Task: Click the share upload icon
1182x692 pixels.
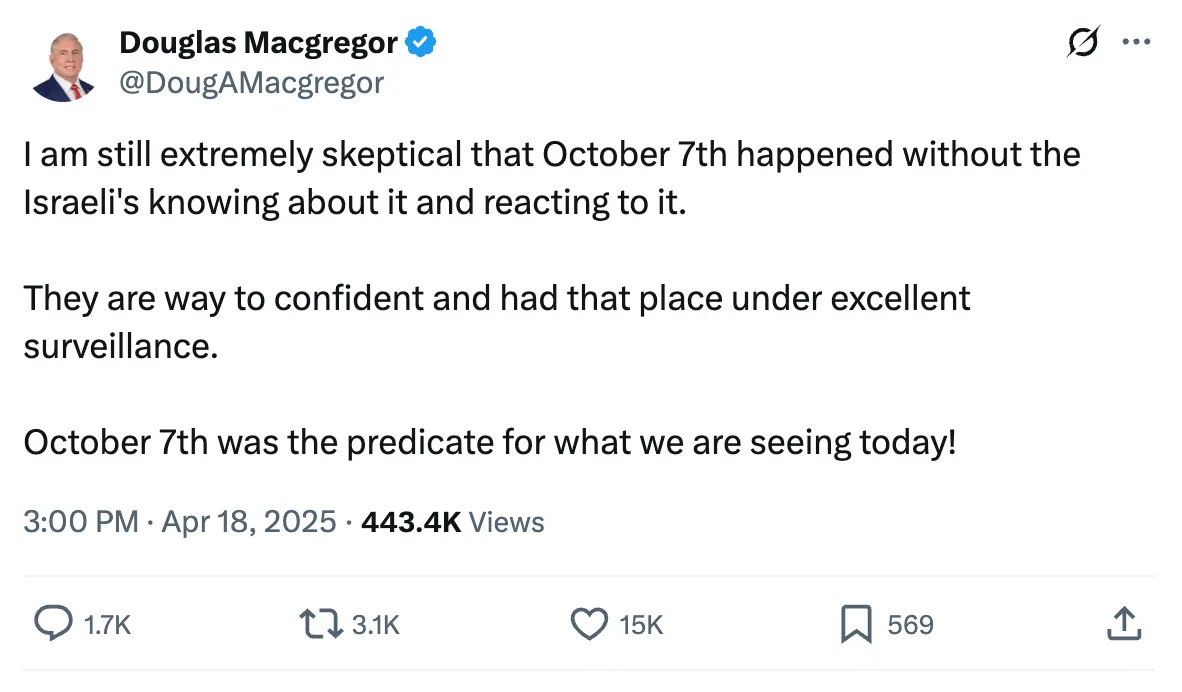Action: (x=1124, y=624)
